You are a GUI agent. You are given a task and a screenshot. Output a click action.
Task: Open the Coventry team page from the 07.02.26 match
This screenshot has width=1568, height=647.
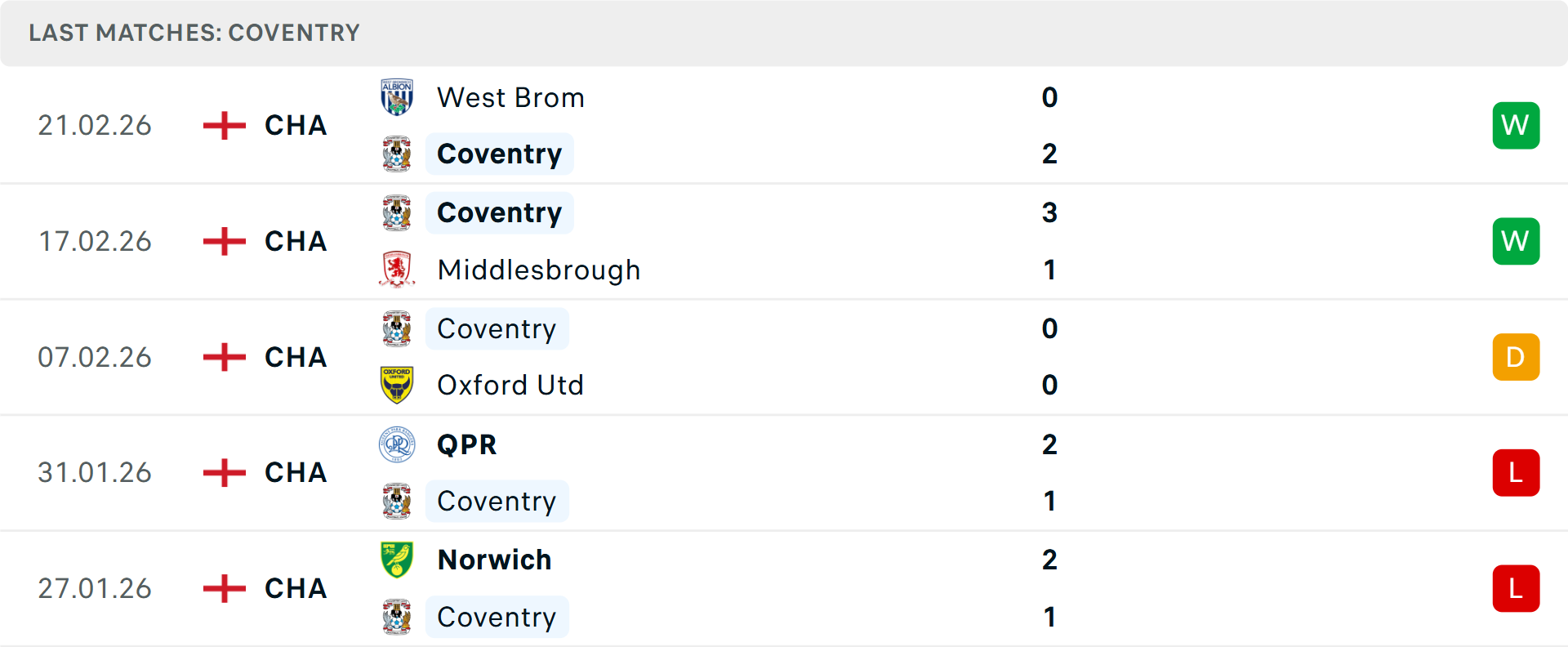[497, 328]
